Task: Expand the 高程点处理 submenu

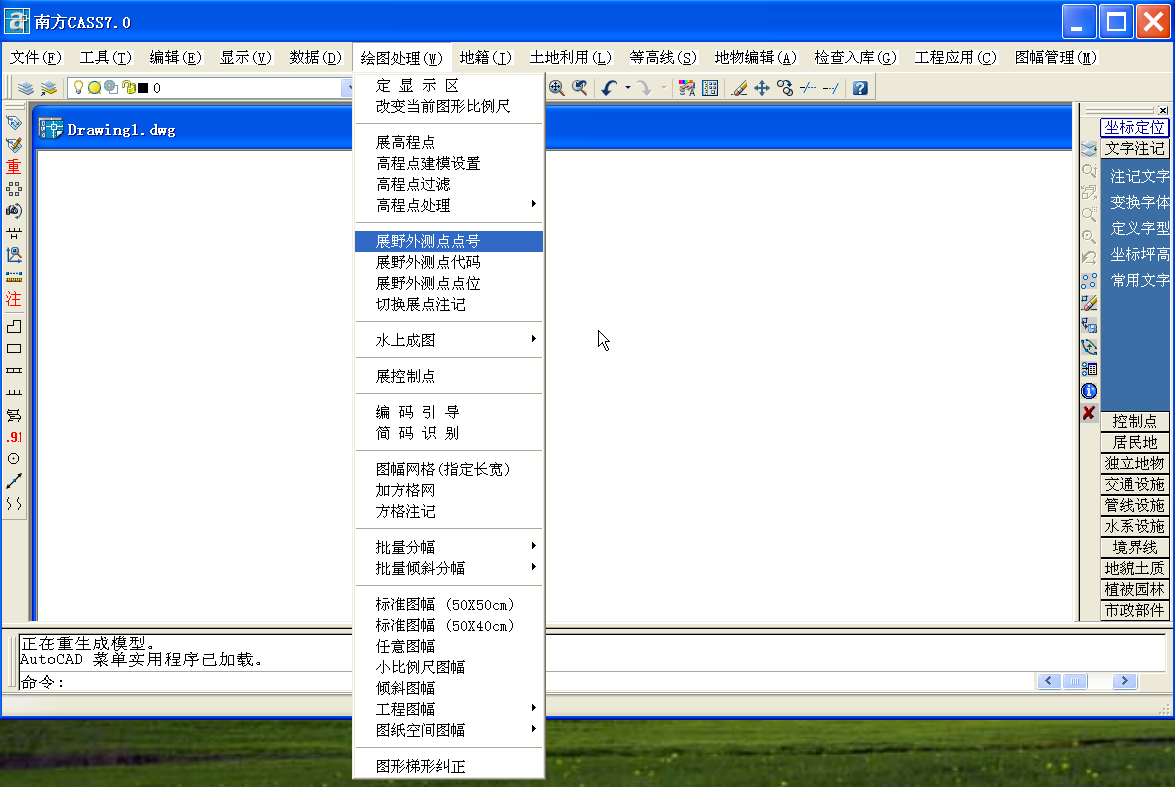Action: [450, 205]
